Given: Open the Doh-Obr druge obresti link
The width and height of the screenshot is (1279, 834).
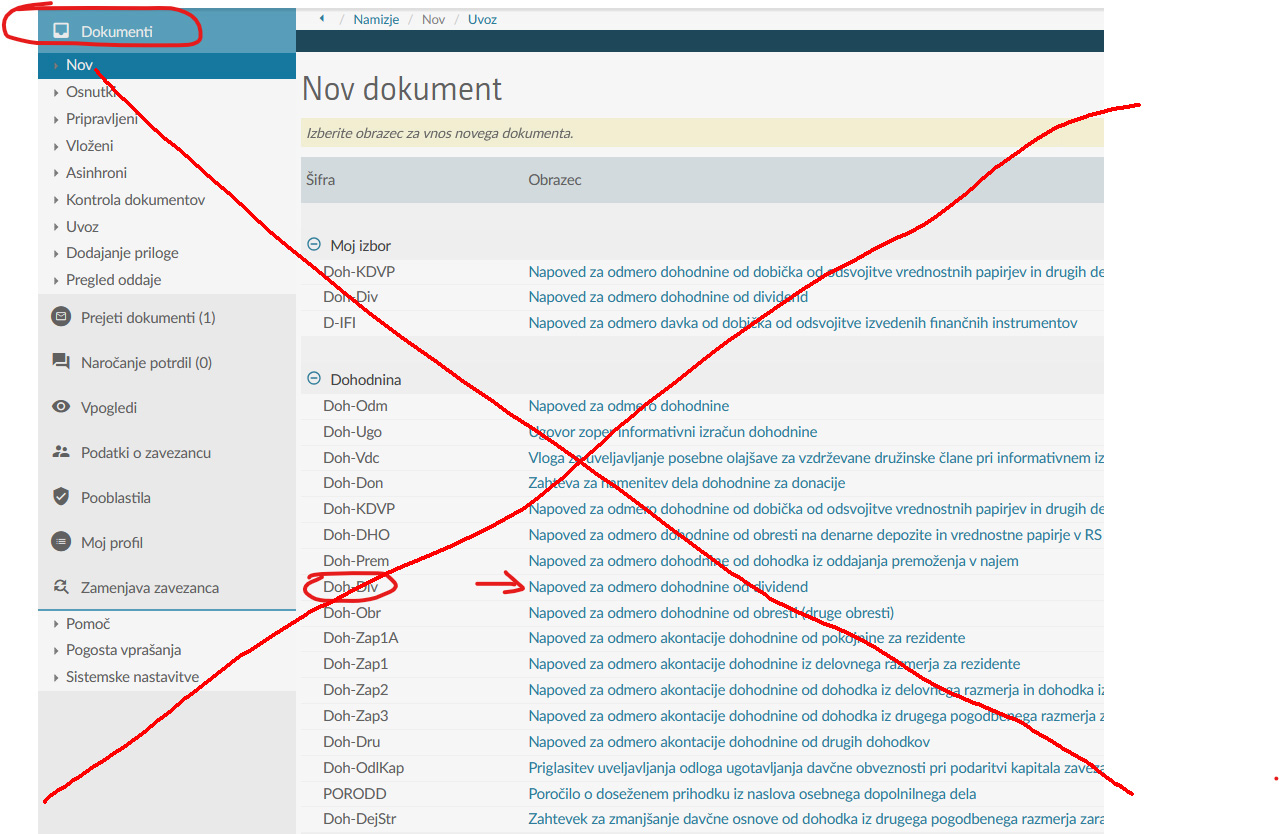Looking at the screenshot, I should (x=711, y=613).
